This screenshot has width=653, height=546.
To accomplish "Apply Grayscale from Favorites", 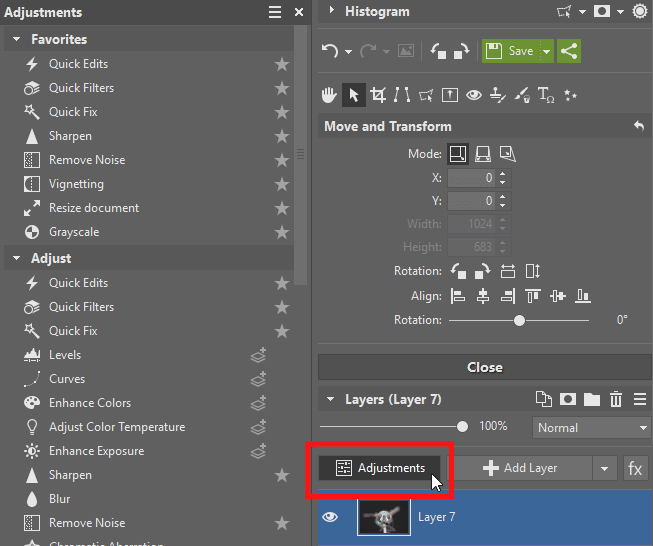I will [x=74, y=232].
